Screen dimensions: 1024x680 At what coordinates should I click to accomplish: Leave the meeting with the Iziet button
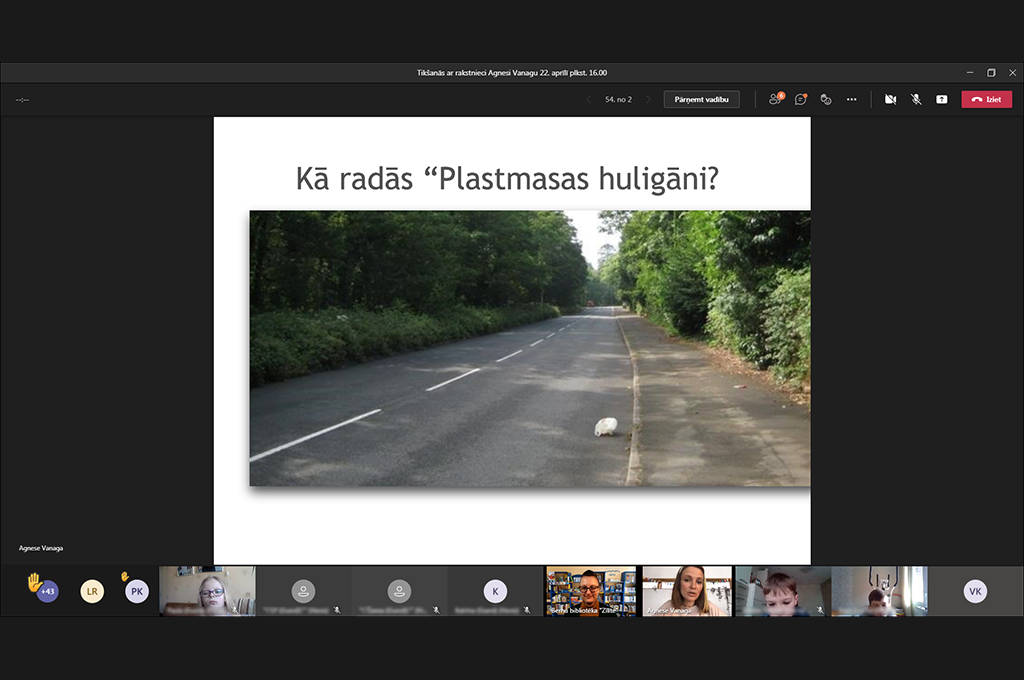986,99
